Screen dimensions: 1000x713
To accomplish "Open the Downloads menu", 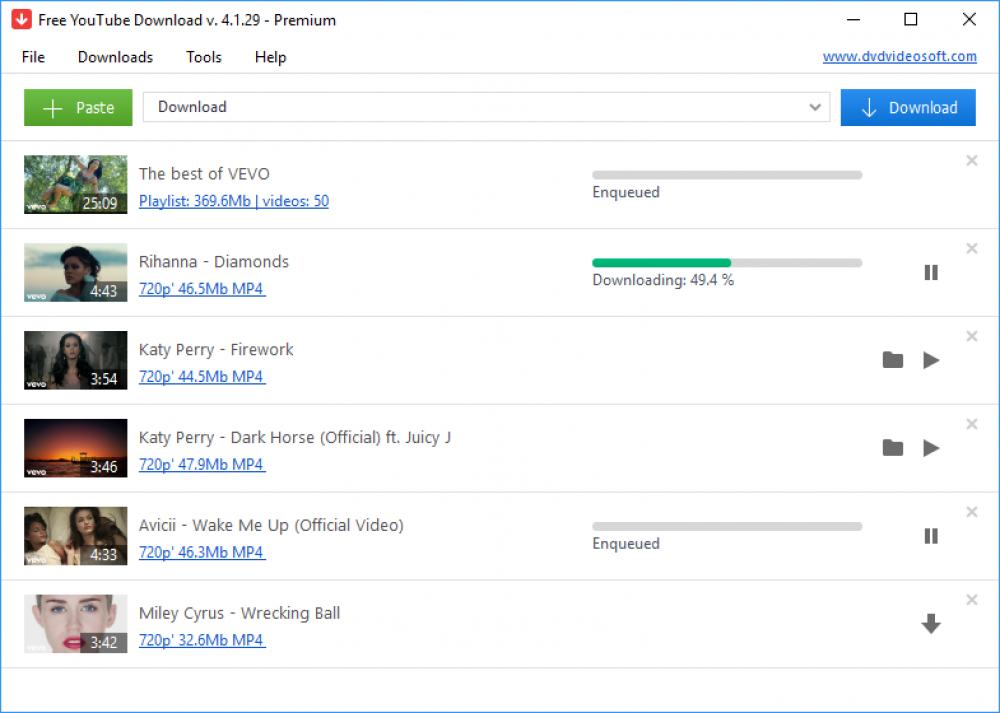I will (115, 57).
